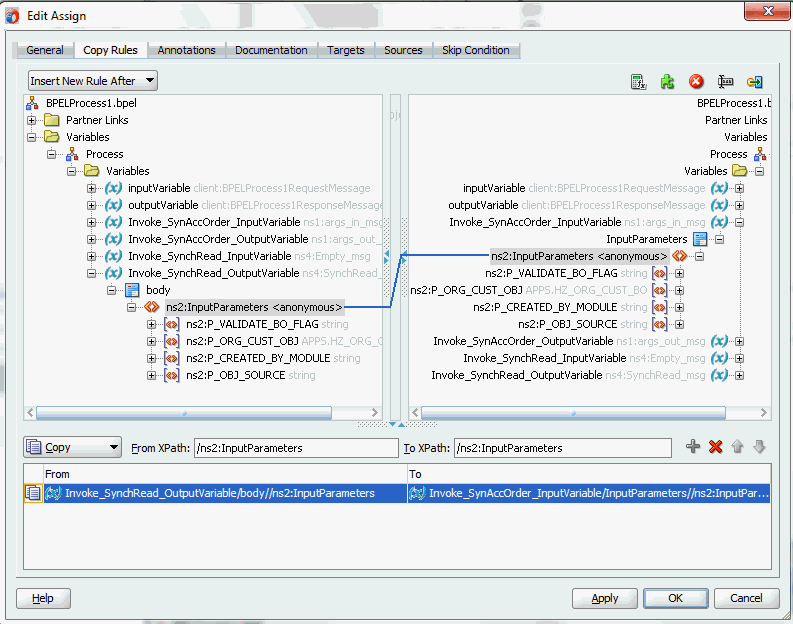The image size is (793, 624).
Task: Open the Annotations tab
Action: (187, 50)
